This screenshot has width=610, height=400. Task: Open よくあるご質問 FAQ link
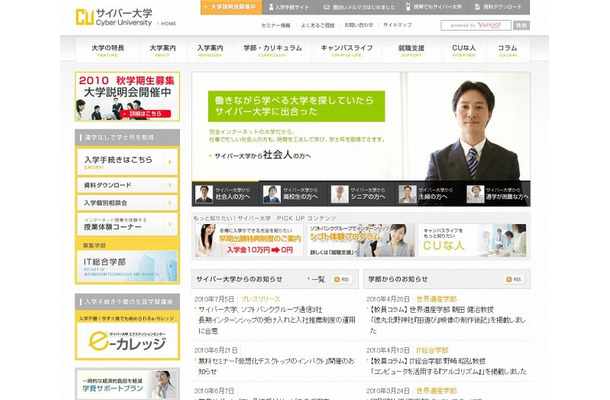tap(317, 25)
